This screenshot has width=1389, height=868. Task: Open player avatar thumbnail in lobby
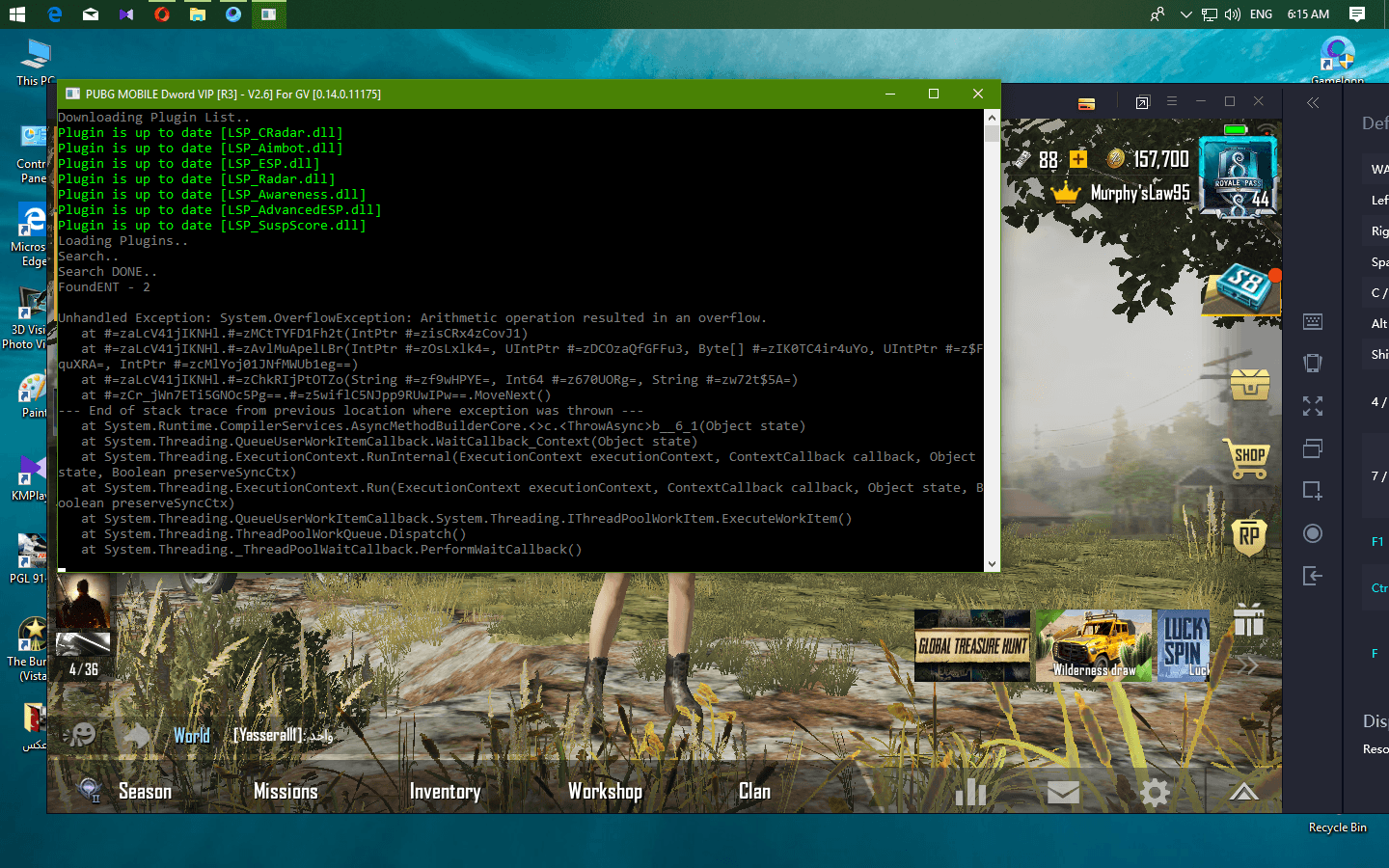coord(84,600)
